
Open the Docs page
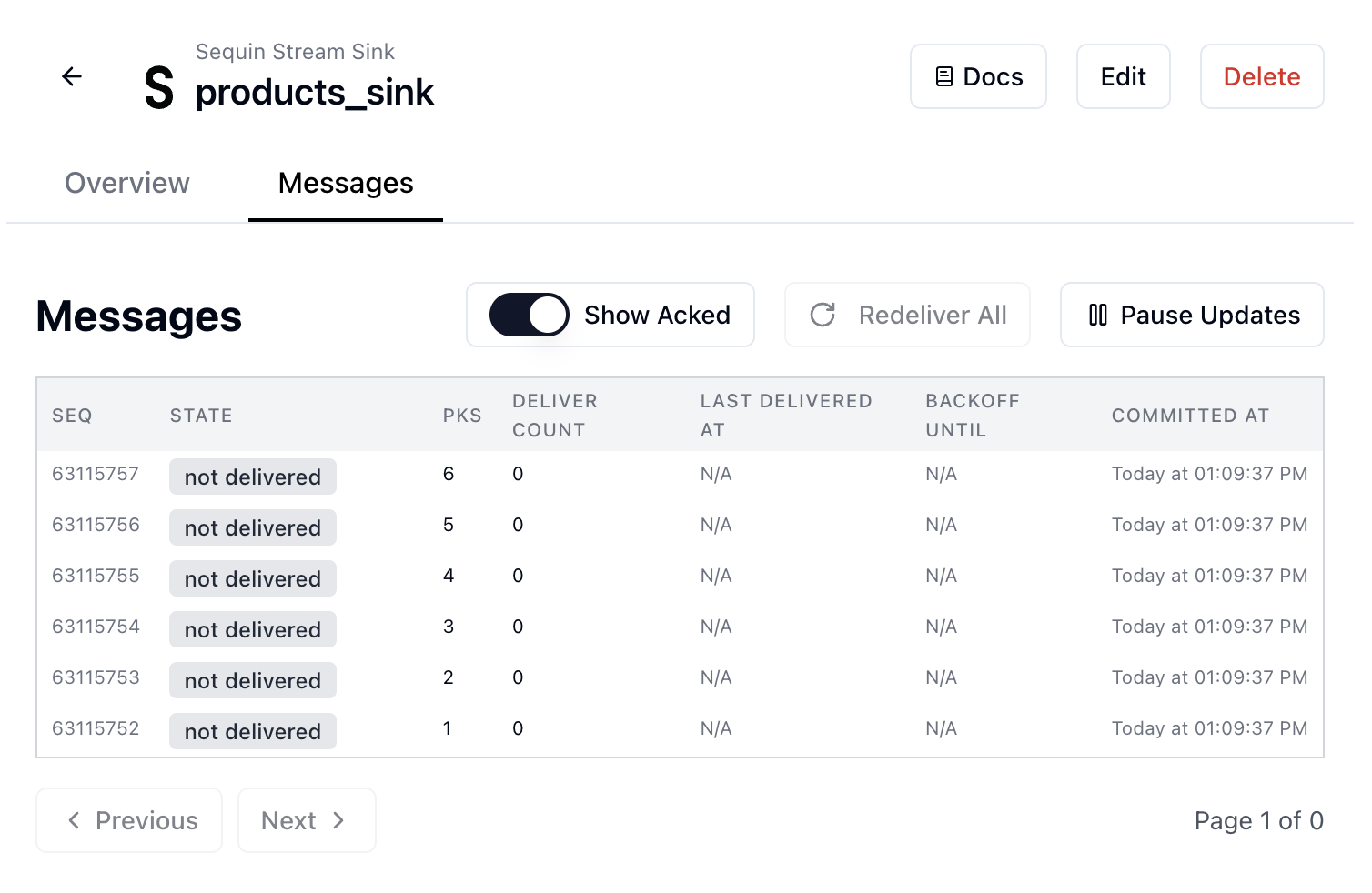point(978,76)
